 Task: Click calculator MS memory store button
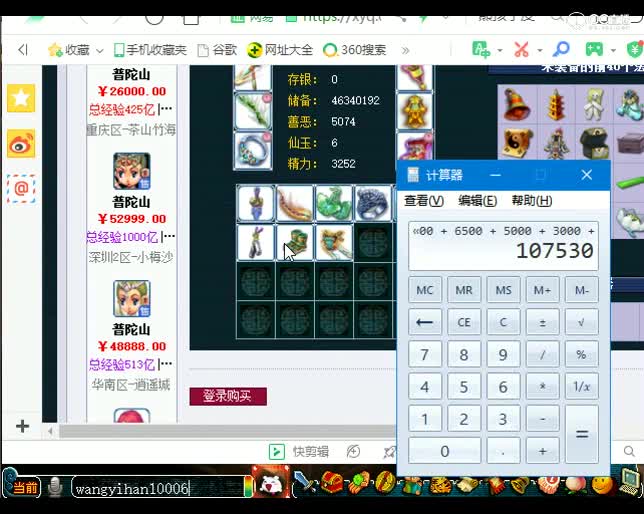point(503,290)
